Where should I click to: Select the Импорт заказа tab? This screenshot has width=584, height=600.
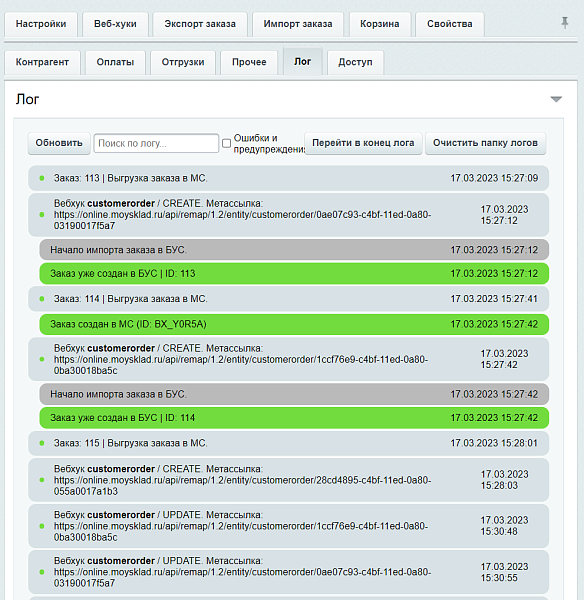[x=298, y=24]
